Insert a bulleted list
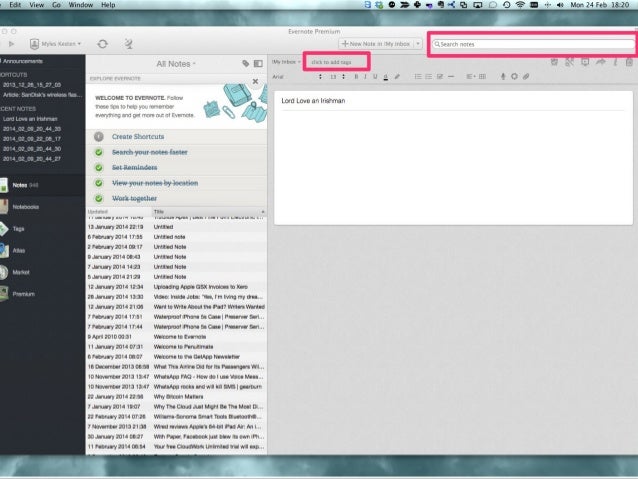This screenshot has height=479, width=638. tap(418, 77)
